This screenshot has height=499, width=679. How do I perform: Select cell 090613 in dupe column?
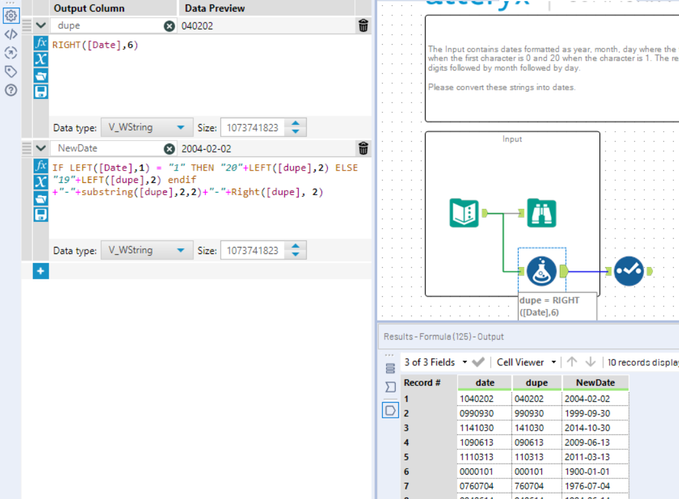(537, 442)
